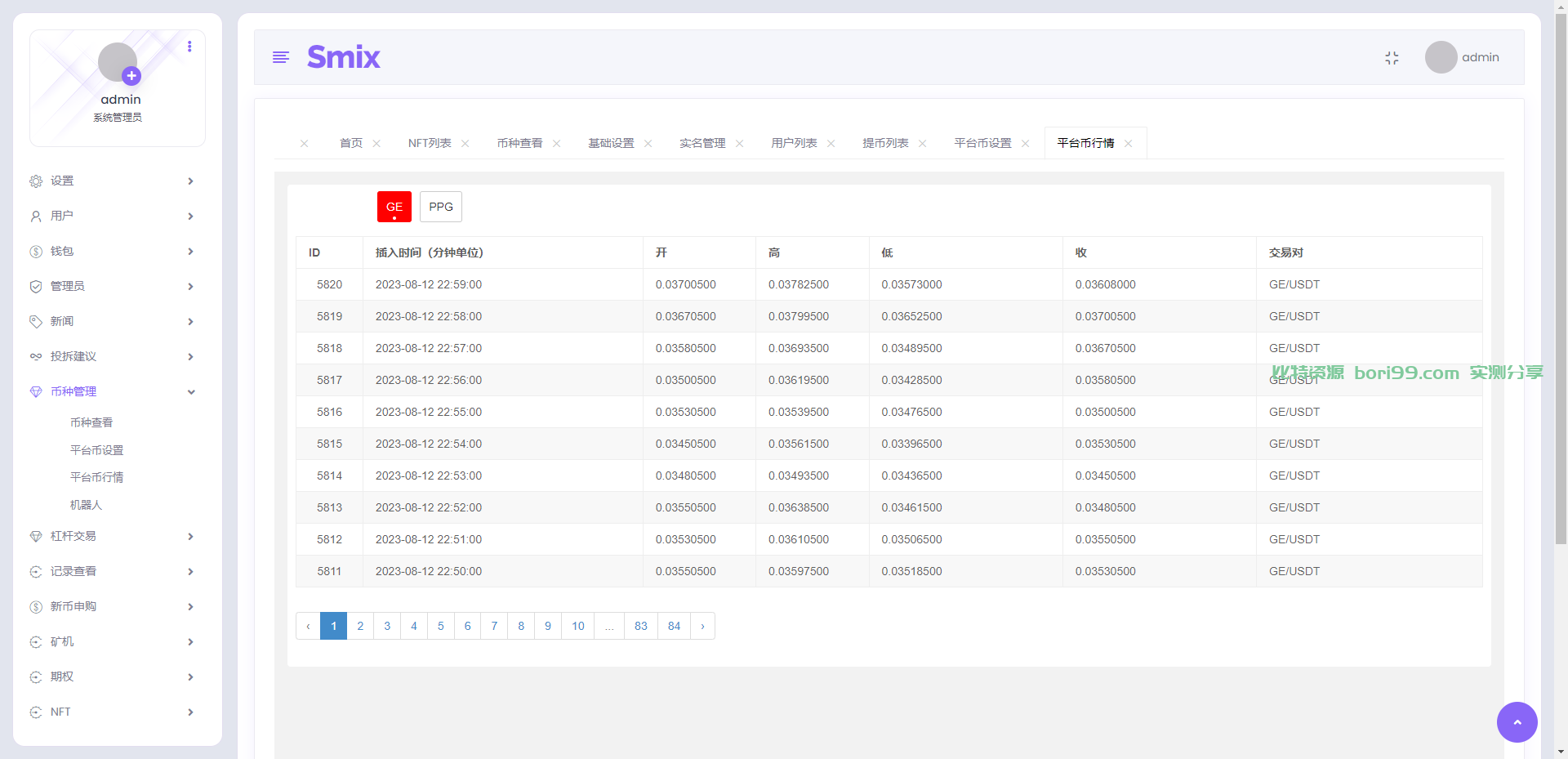Image resolution: width=1568 pixels, height=759 pixels.
Task: Switch to the NFT列表 tab
Action: coord(430,143)
